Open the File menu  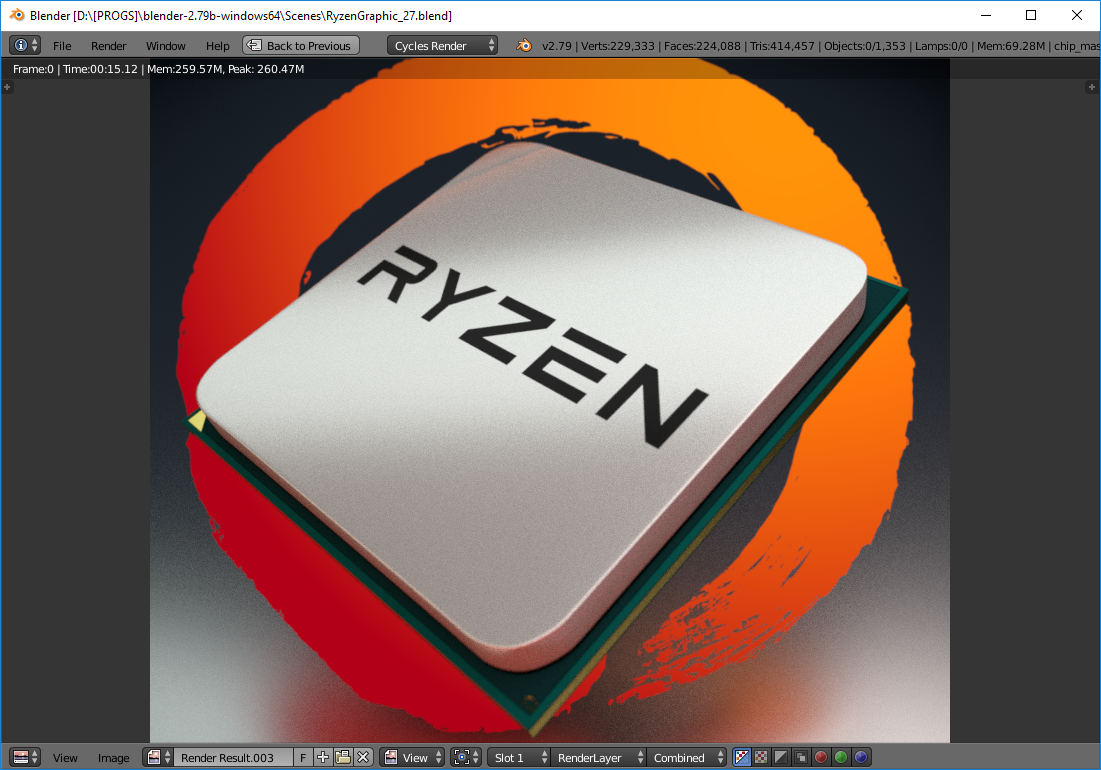(x=62, y=46)
